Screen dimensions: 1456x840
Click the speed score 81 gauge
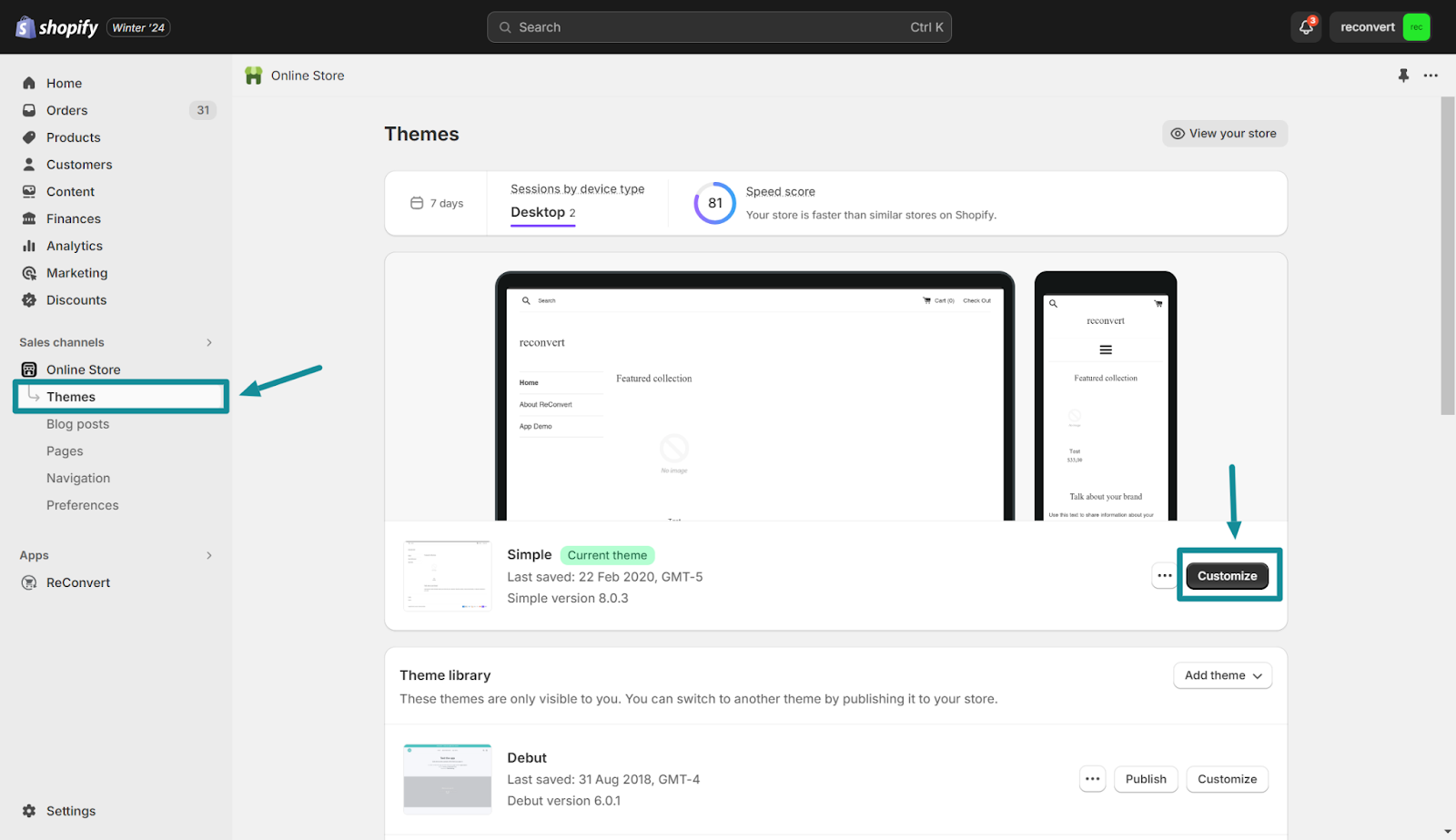[715, 203]
